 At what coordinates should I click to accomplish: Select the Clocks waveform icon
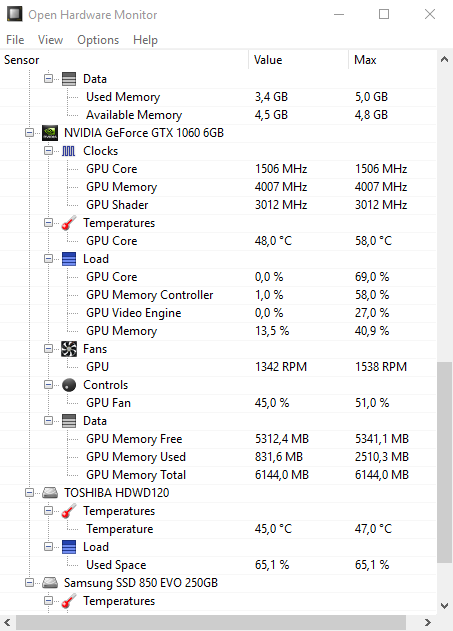[x=68, y=151]
